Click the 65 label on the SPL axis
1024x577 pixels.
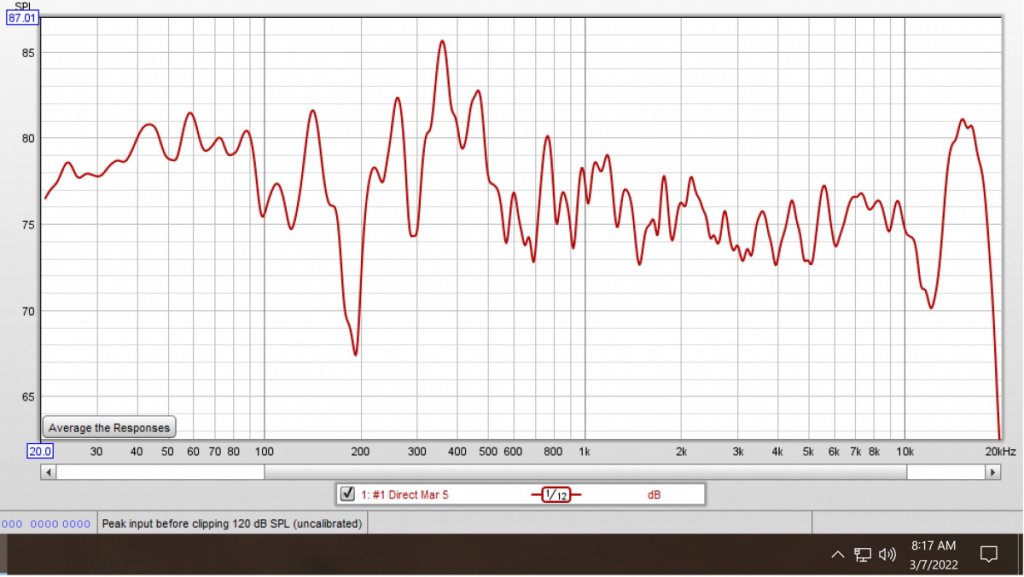(x=28, y=397)
